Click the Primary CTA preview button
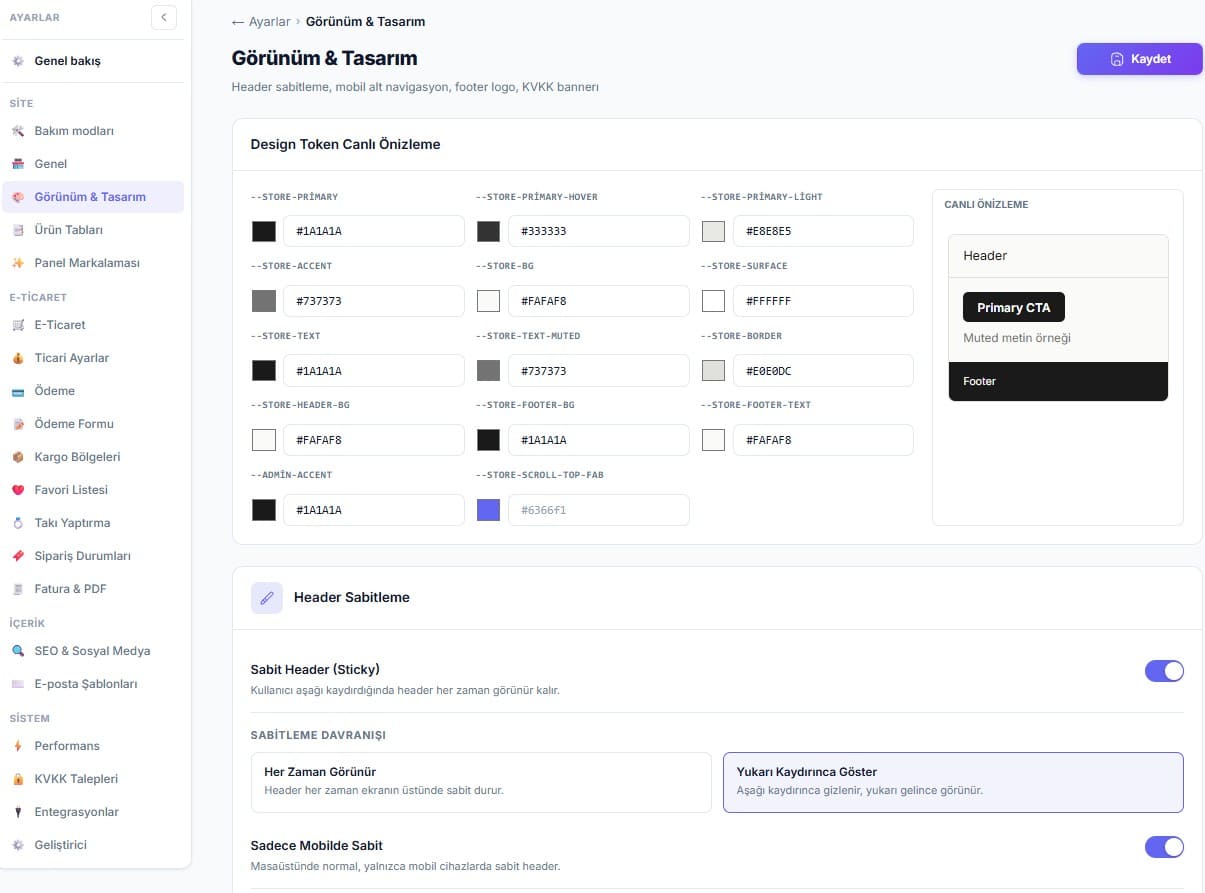This screenshot has width=1205, height=893. click(1014, 307)
